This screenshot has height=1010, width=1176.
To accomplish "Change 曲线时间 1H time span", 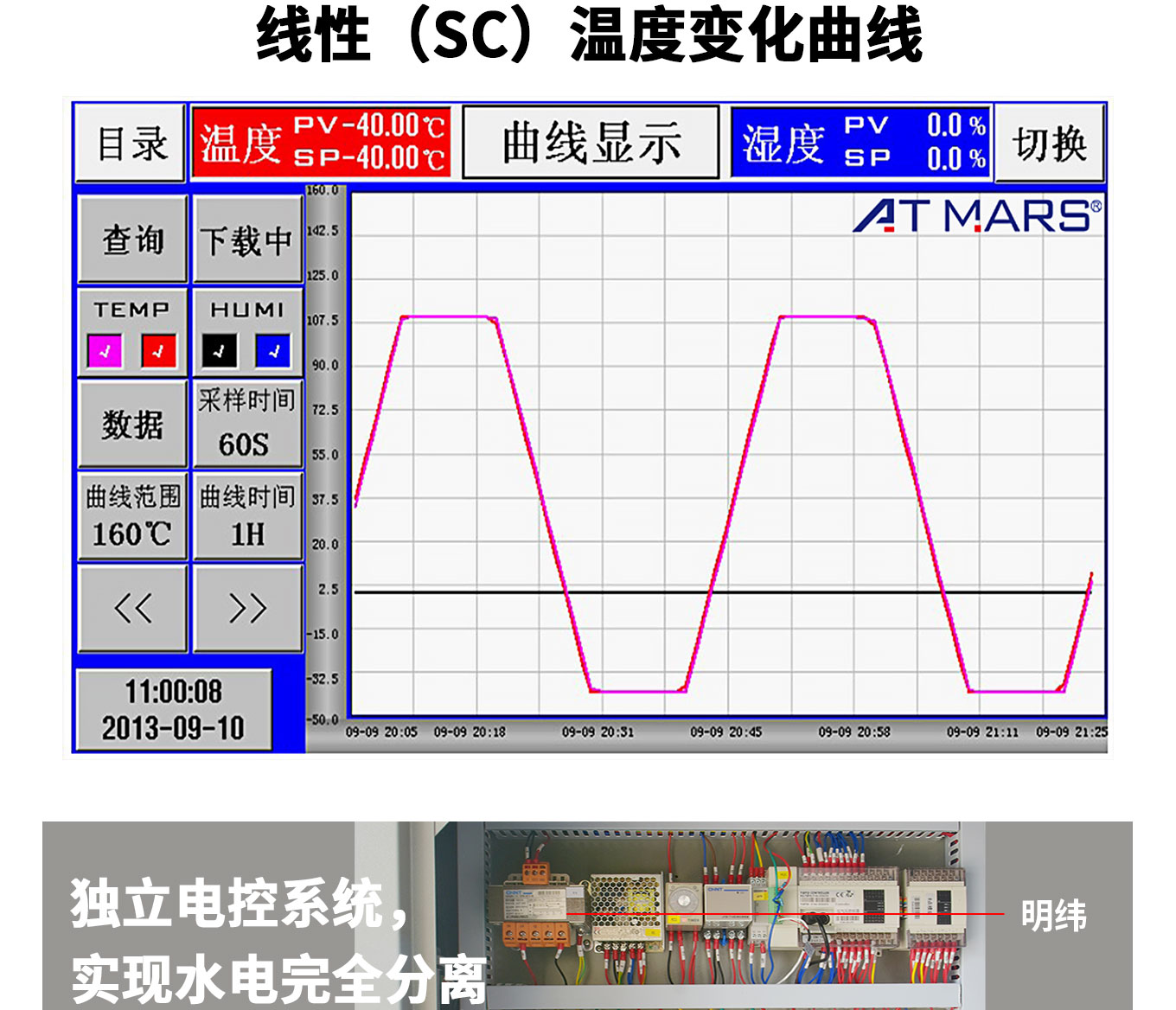I will (247, 516).
